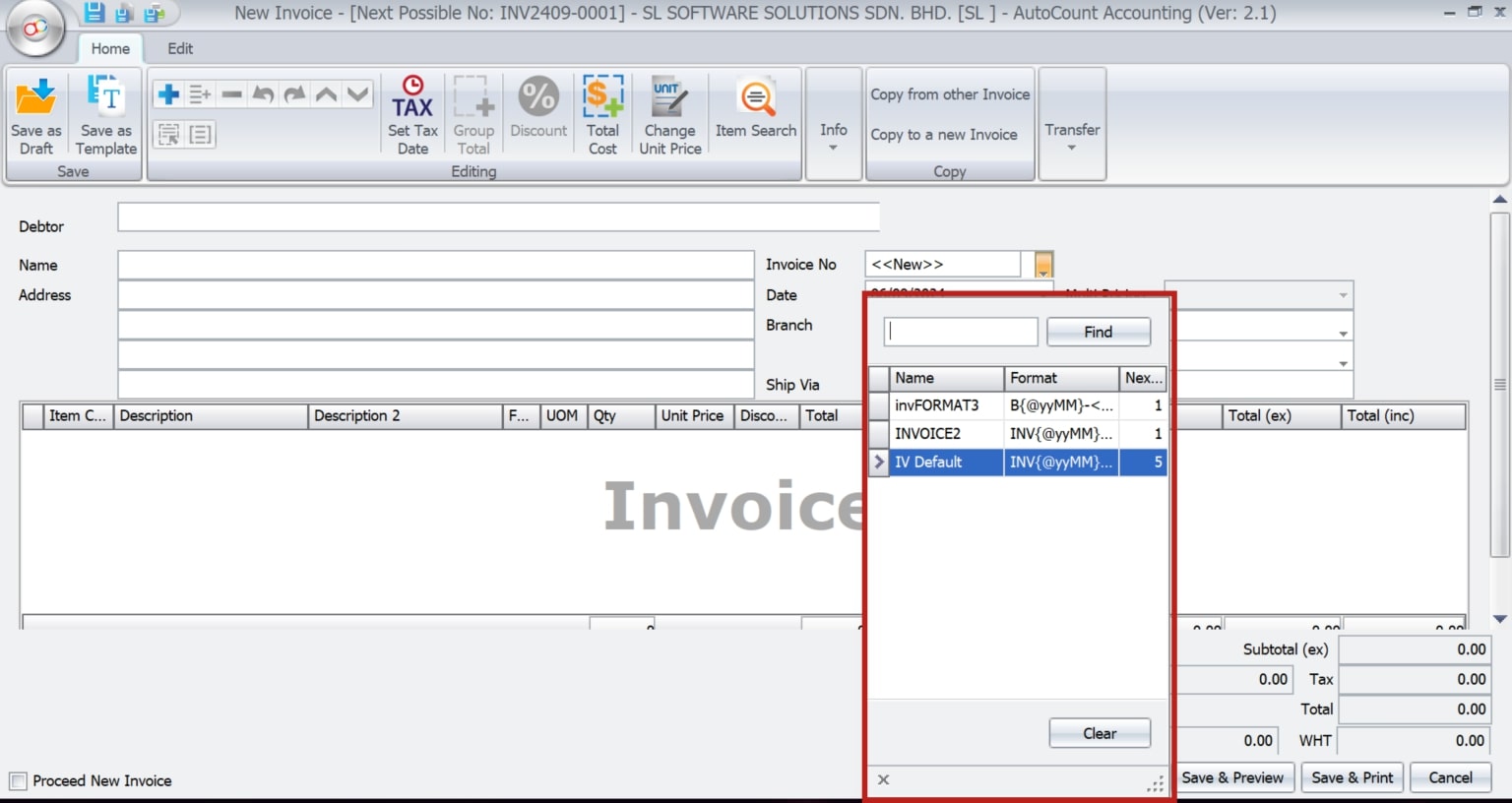Click Copy from other Invoice
This screenshot has width=1512, height=803.
(948, 93)
